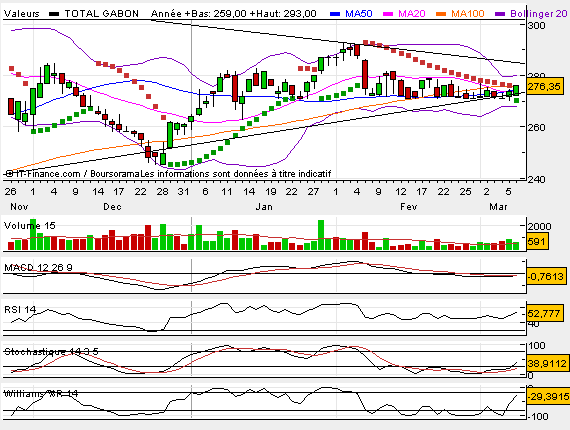Click the 260 price axis label

pyautogui.click(x=537, y=128)
